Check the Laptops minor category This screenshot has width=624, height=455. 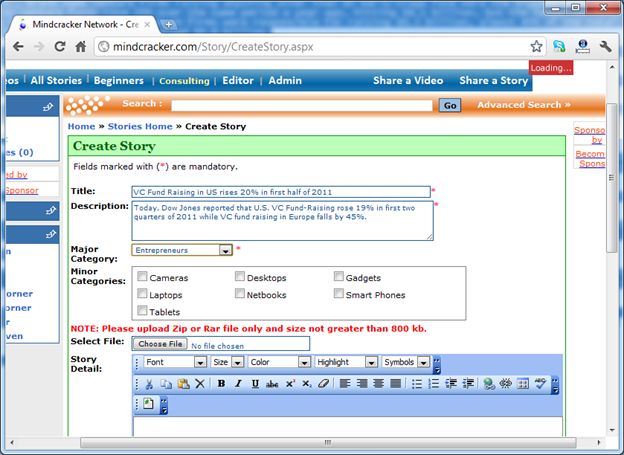[142, 293]
